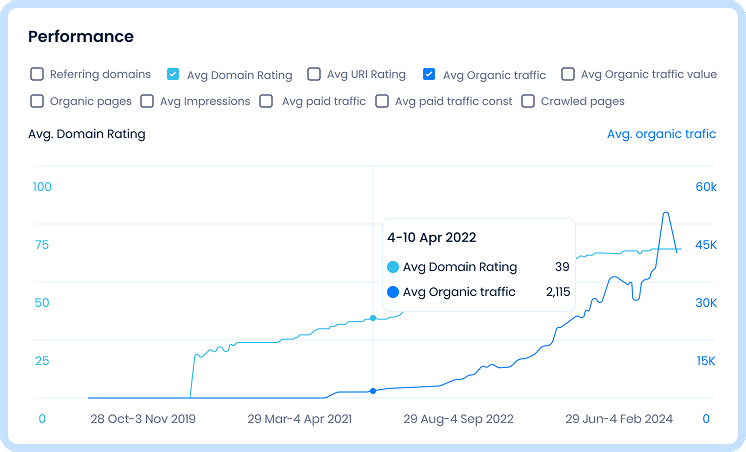Click the Performance panel heading
746x452 pixels.
[x=80, y=37]
